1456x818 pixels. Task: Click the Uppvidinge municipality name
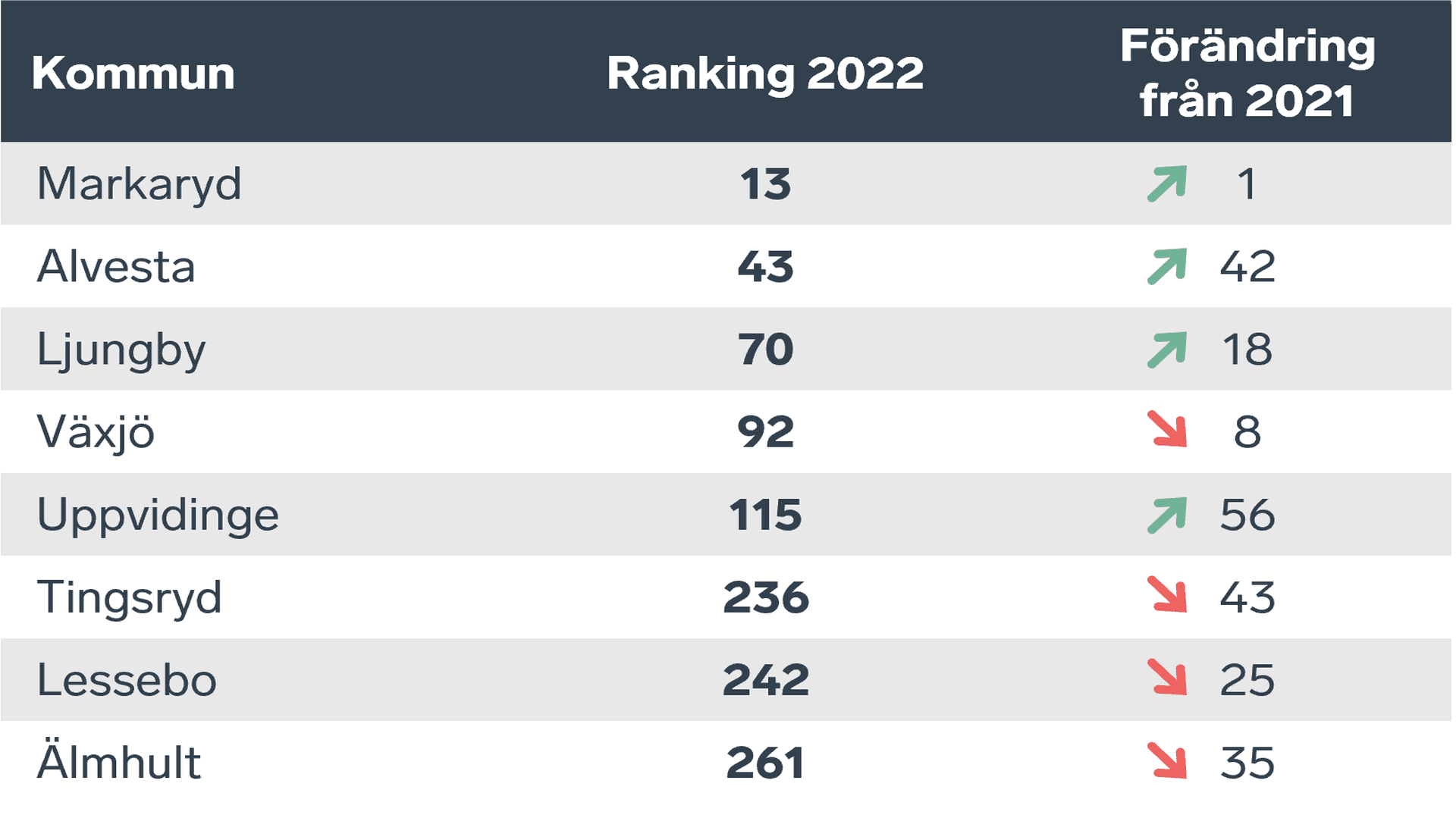[x=158, y=516]
